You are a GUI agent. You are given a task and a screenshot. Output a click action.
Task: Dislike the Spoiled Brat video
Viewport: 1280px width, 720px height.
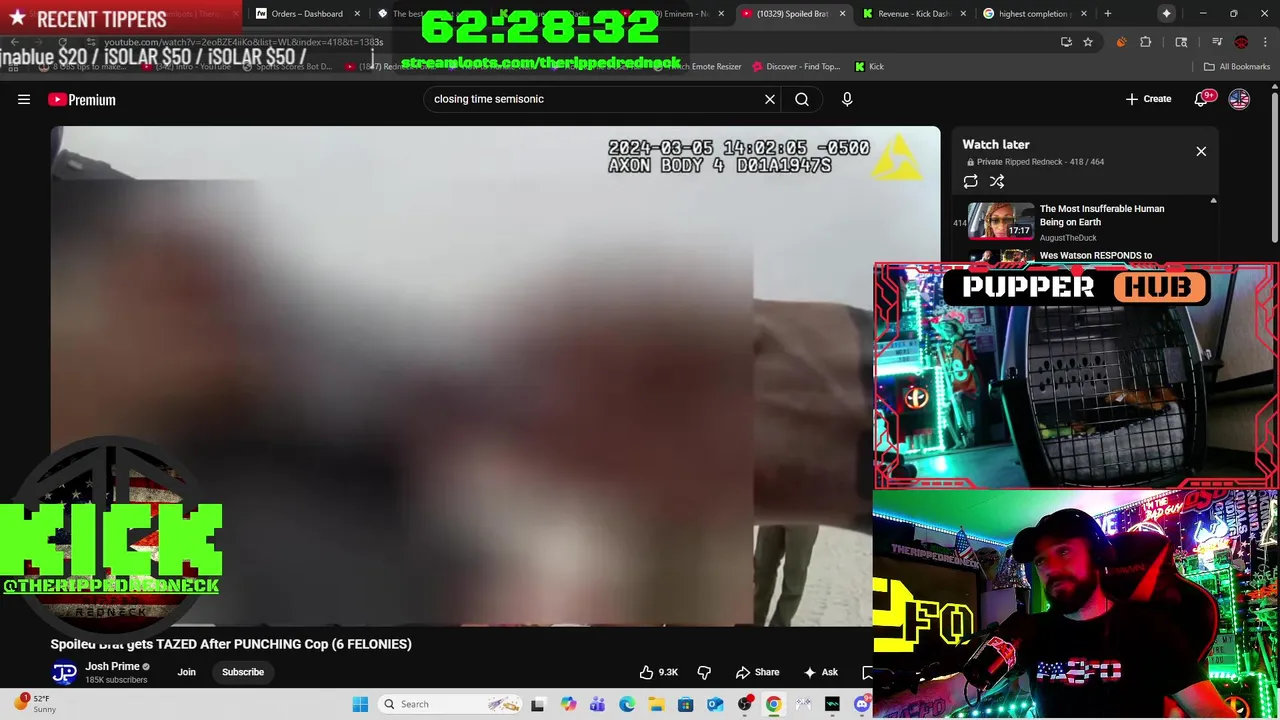click(x=704, y=672)
